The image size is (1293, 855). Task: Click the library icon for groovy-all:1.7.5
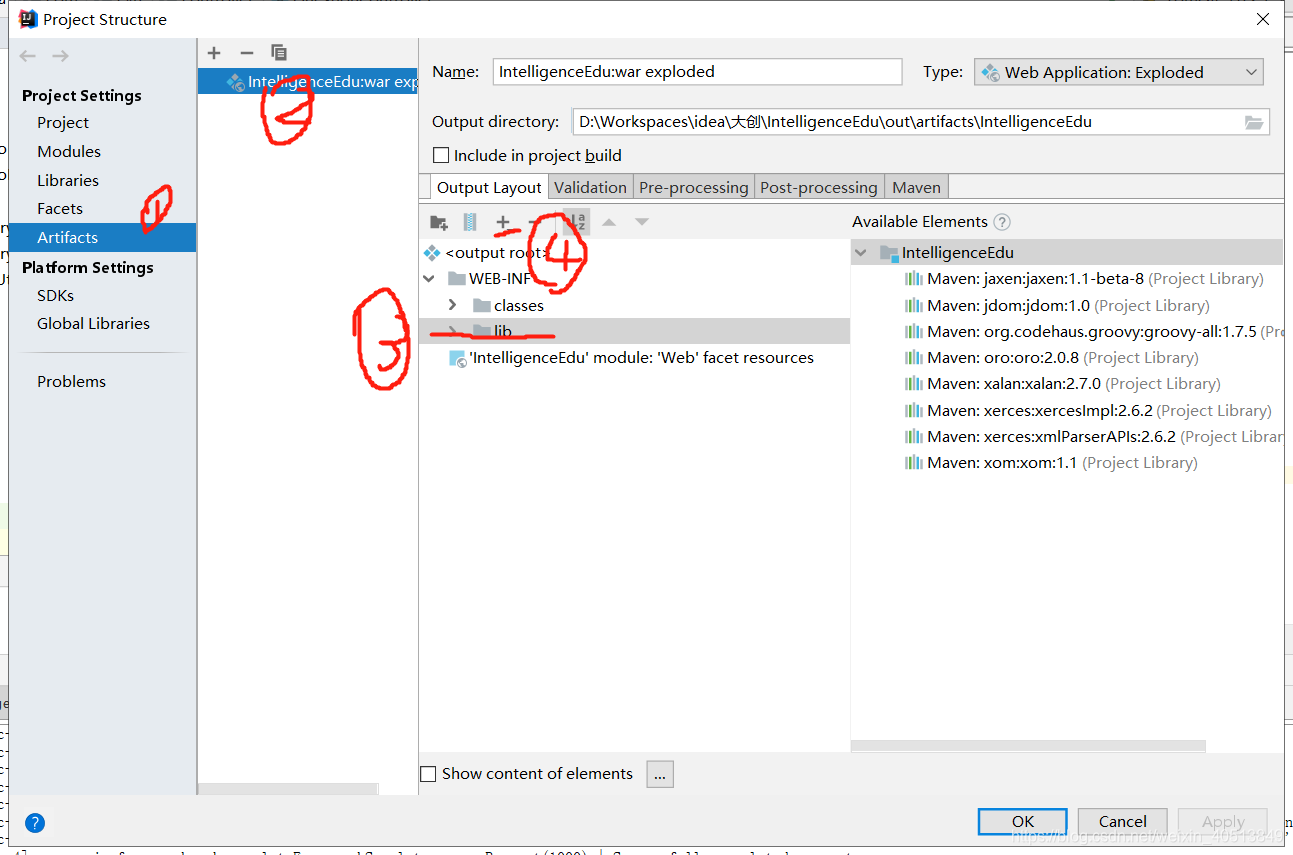[x=913, y=332]
